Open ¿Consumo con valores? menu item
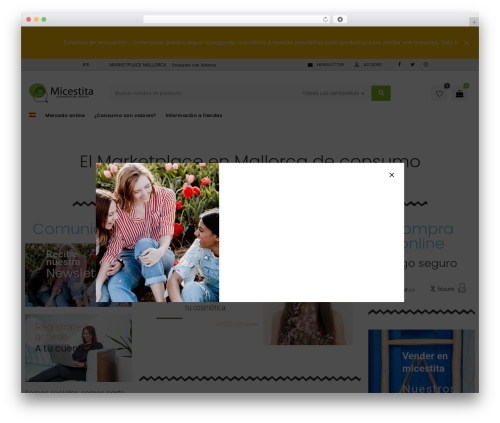 coord(125,115)
